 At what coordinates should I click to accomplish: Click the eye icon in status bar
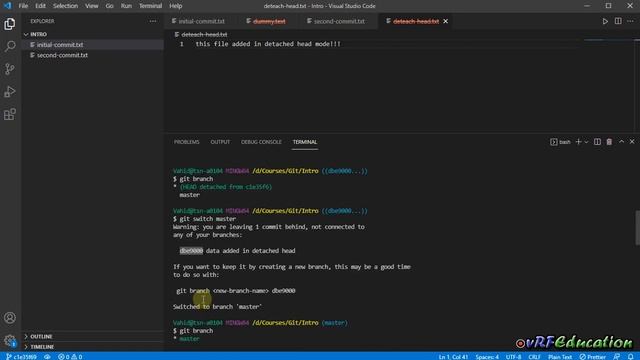click(47, 357)
